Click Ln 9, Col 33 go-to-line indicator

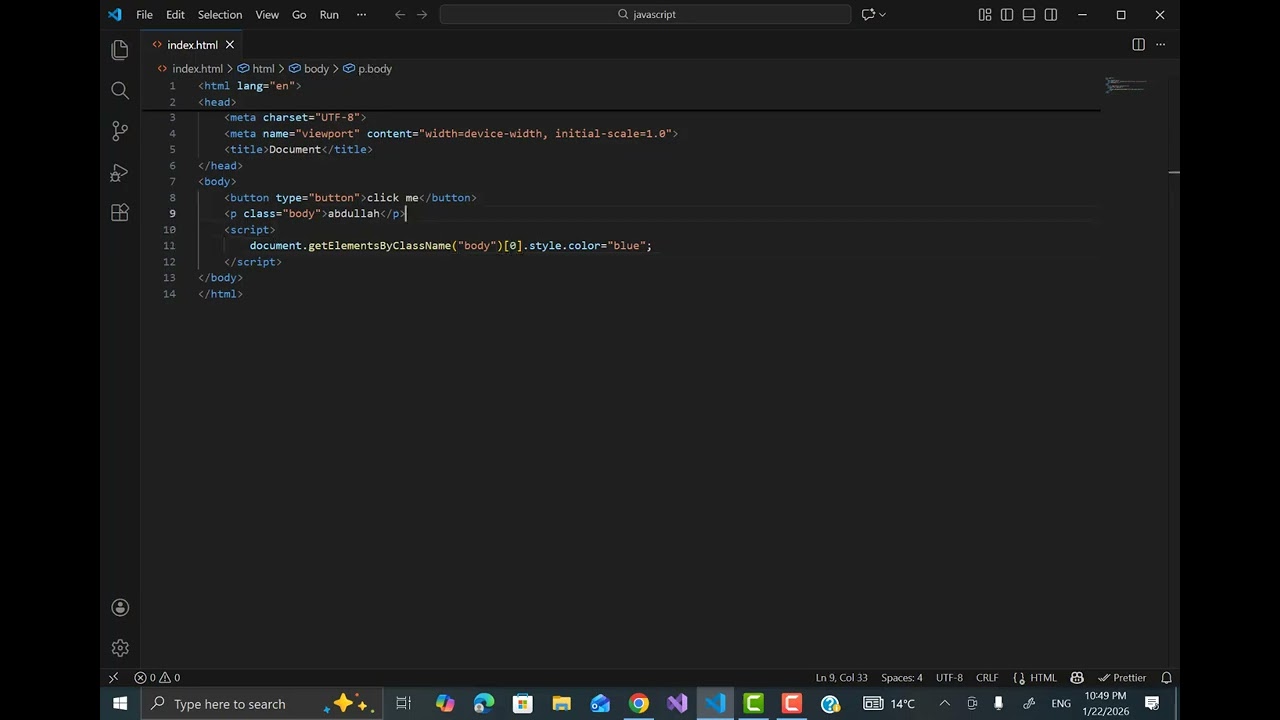(x=841, y=678)
